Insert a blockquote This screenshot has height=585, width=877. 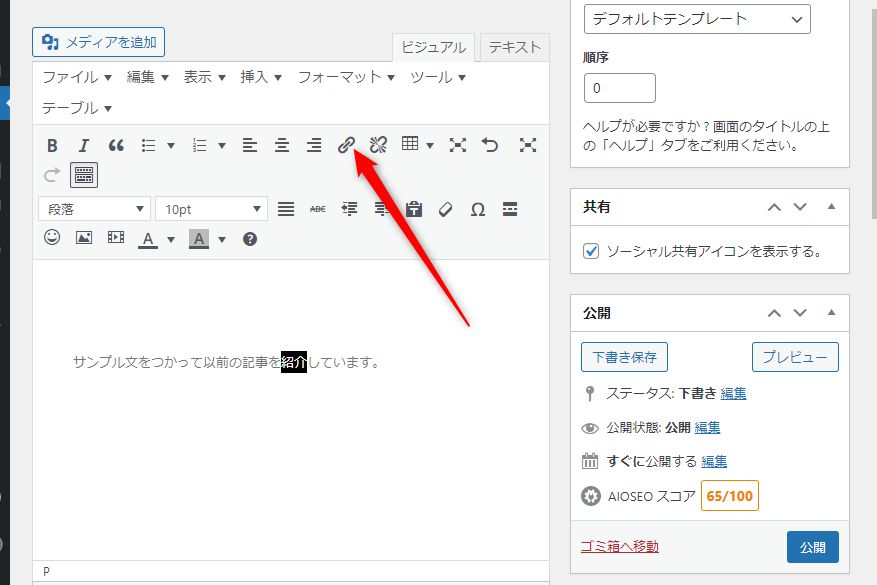click(x=115, y=145)
